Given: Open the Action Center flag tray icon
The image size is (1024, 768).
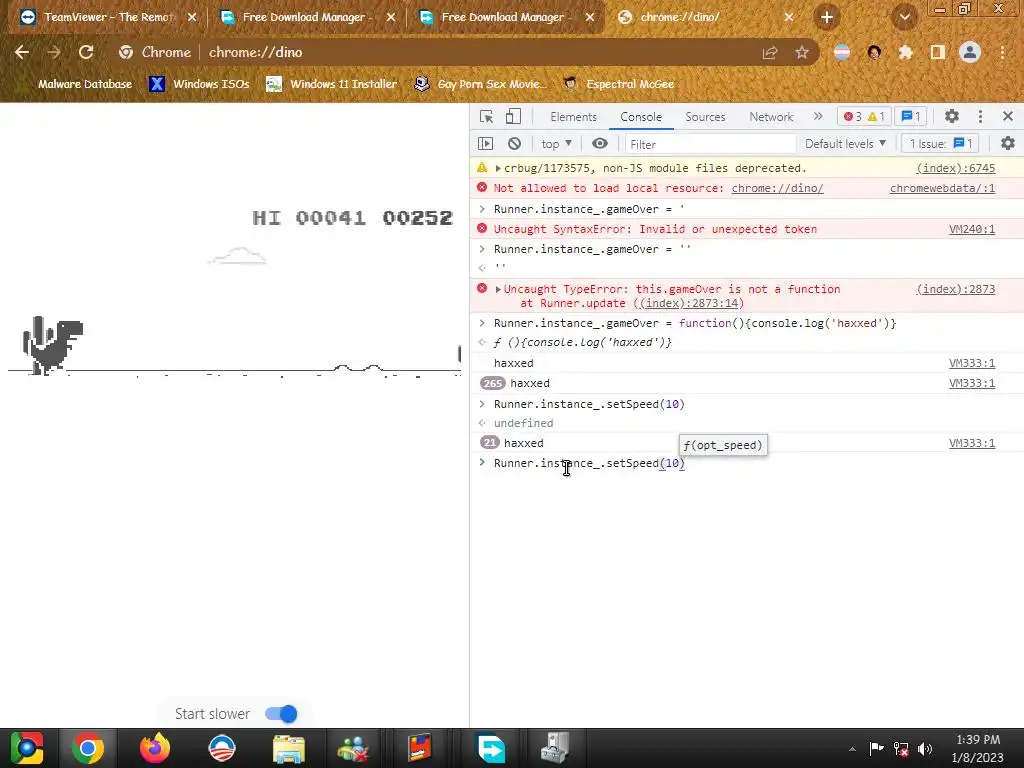Looking at the screenshot, I should pos(876,748).
